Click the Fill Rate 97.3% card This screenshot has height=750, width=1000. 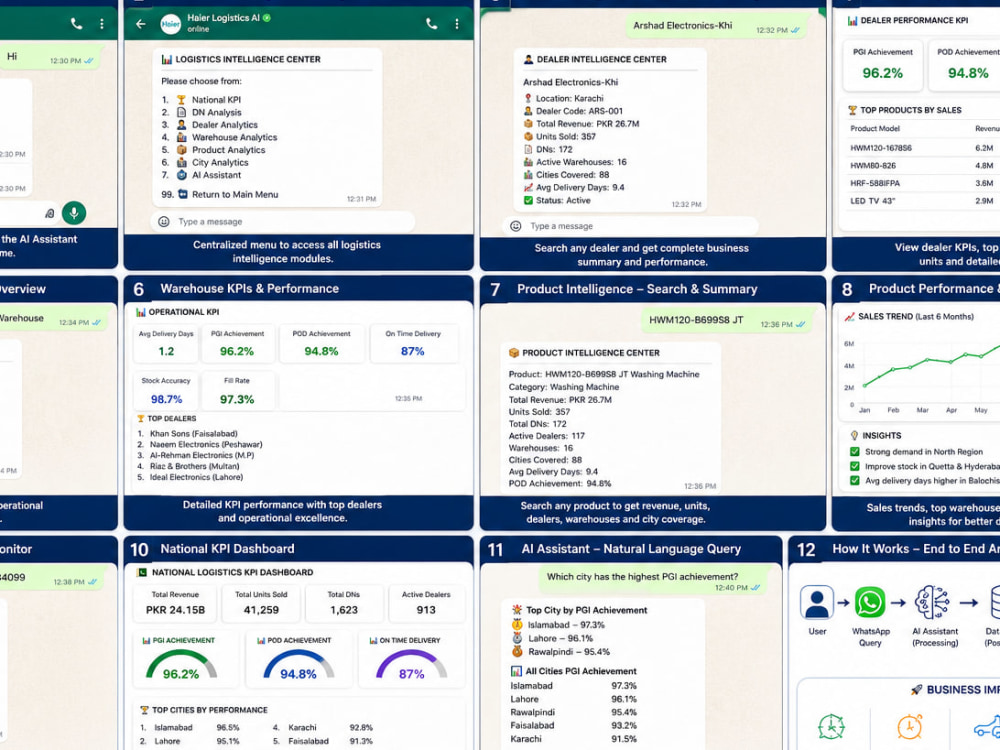[237, 390]
